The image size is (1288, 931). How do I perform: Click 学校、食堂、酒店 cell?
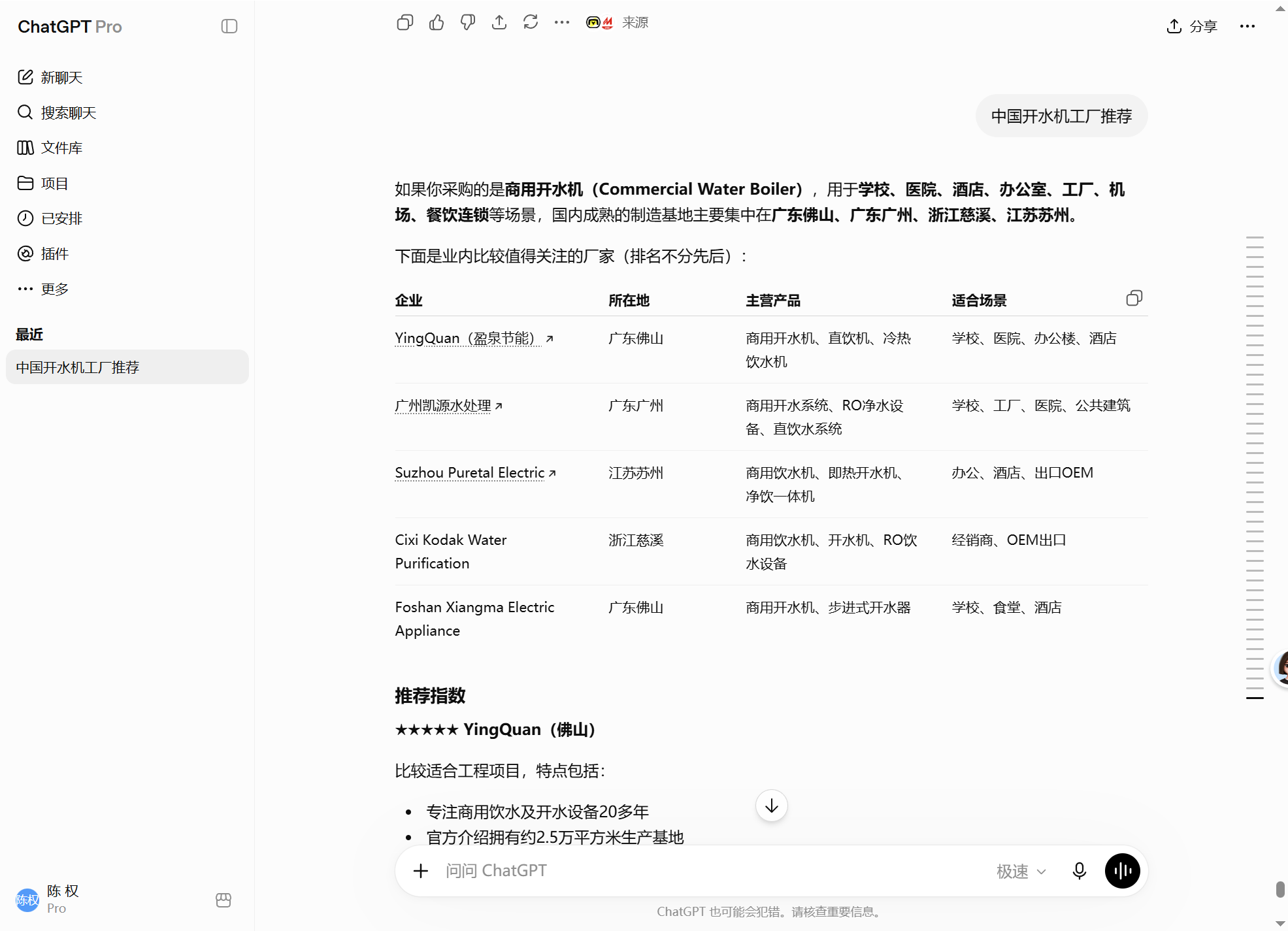1006,608
